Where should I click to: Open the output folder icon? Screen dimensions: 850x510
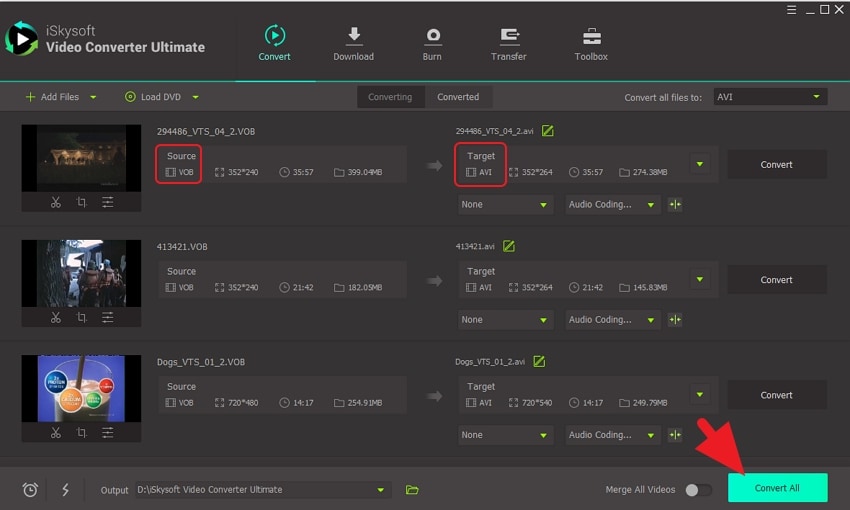412,490
